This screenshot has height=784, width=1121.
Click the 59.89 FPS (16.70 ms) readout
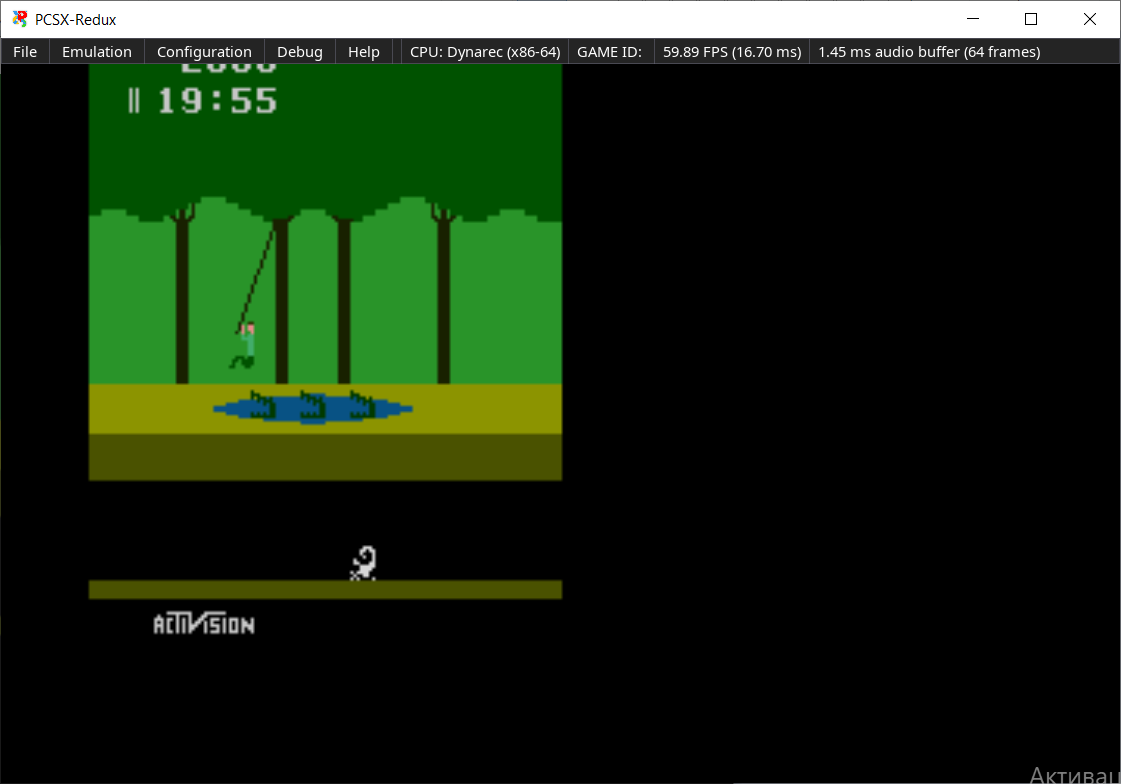click(731, 52)
